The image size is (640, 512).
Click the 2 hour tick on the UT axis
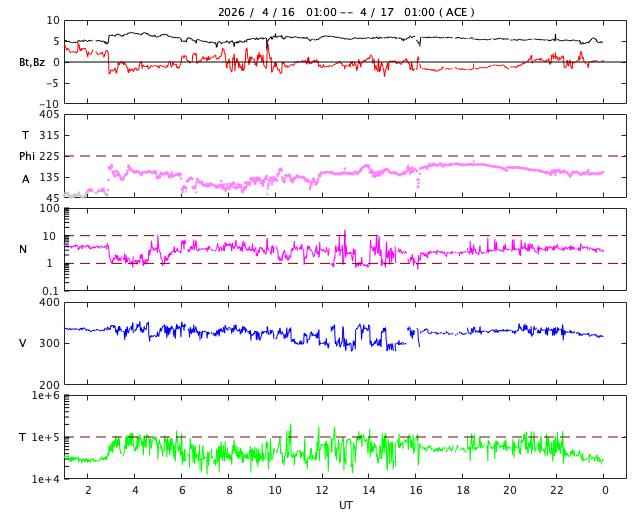pos(88,491)
